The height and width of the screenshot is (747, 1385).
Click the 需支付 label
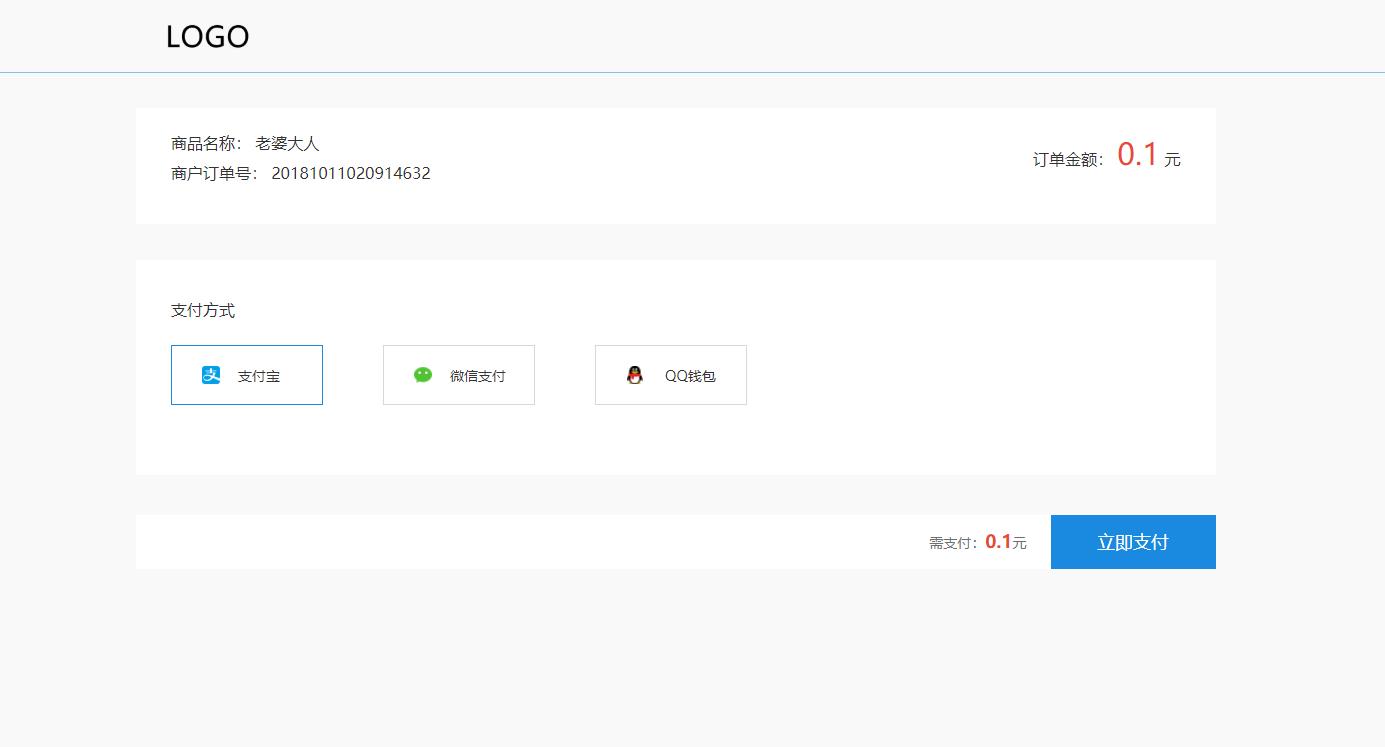[x=953, y=544]
